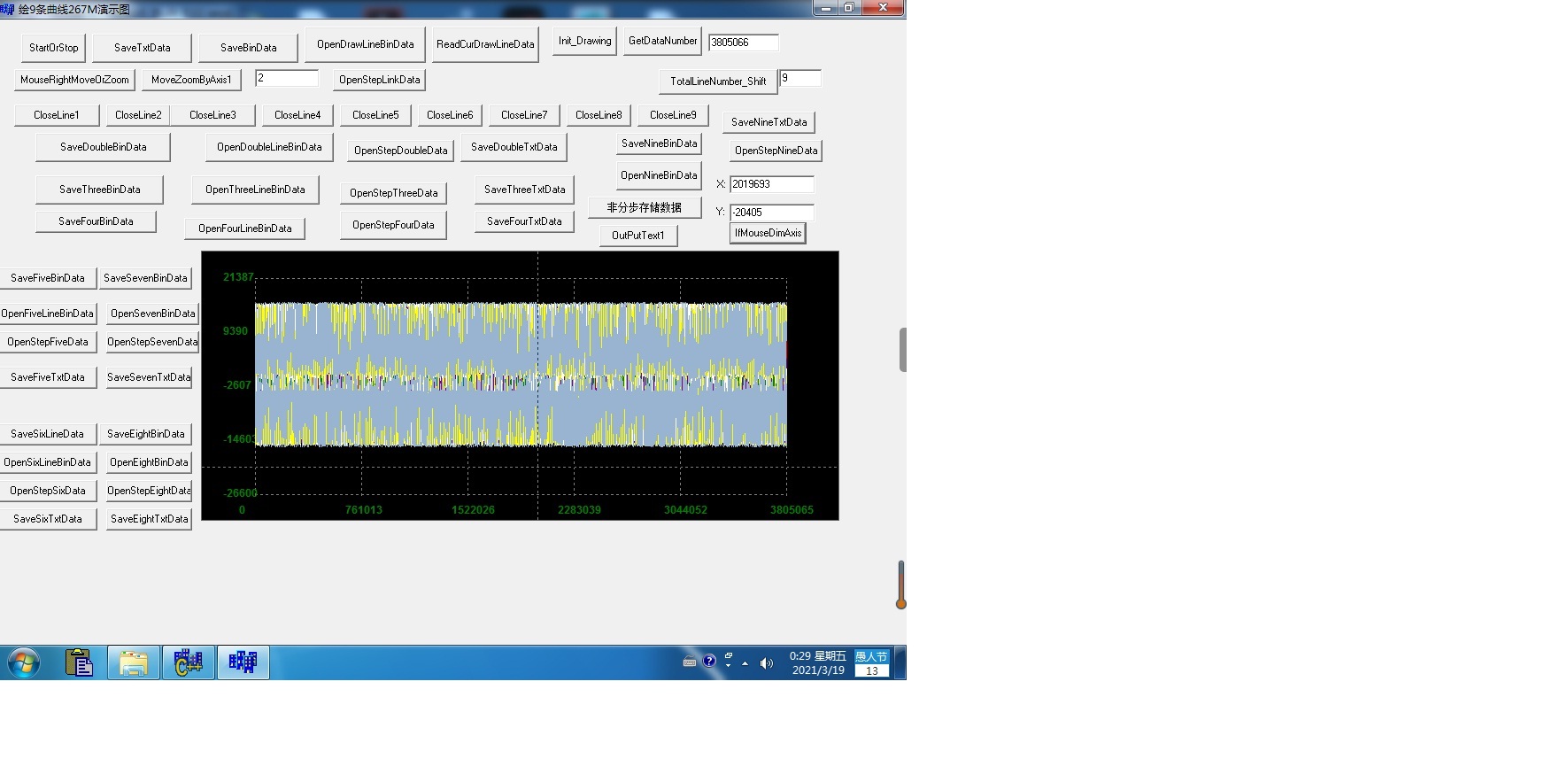Click the SaveBinData button
This screenshot has width=1568, height=759.
click(249, 48)
